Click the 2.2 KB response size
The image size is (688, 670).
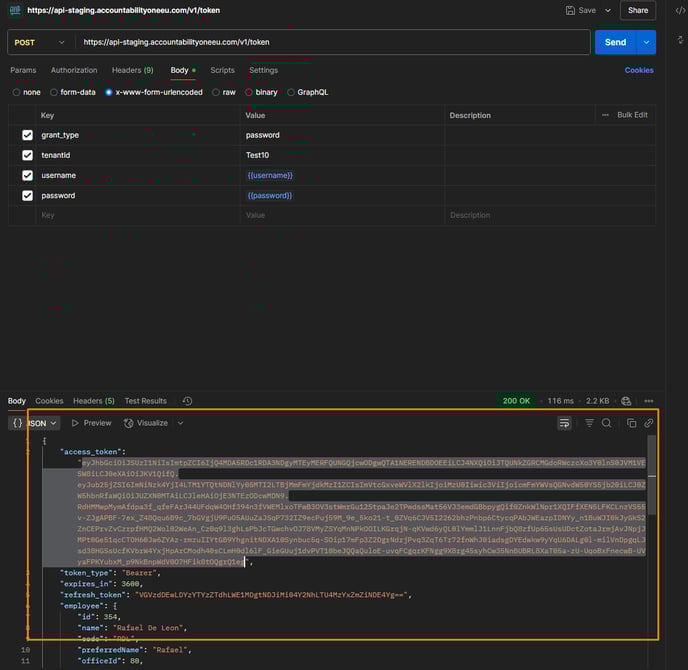click(597, 401)
